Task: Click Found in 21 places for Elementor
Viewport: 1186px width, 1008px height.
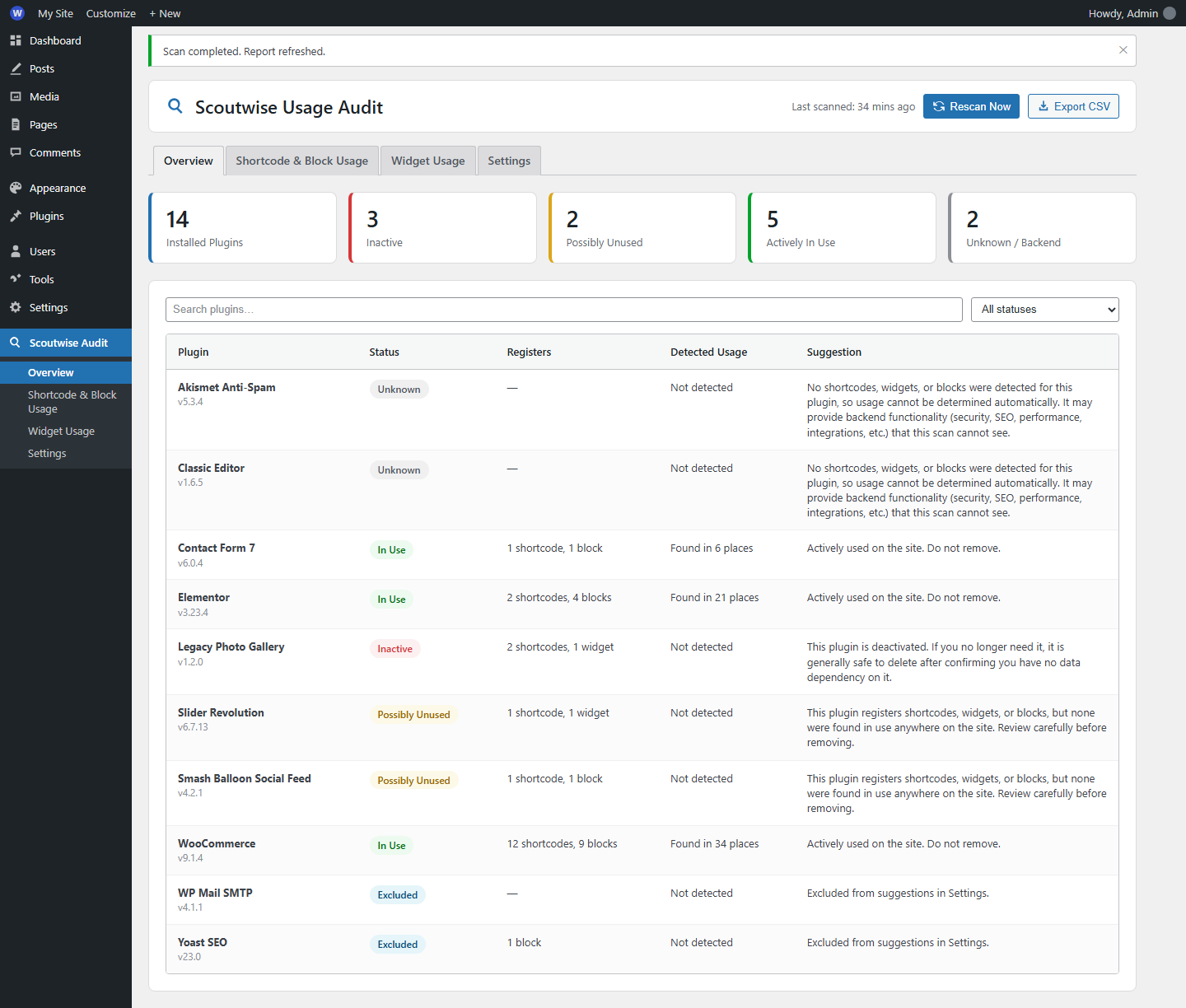Action: click(x=715, y=598)
